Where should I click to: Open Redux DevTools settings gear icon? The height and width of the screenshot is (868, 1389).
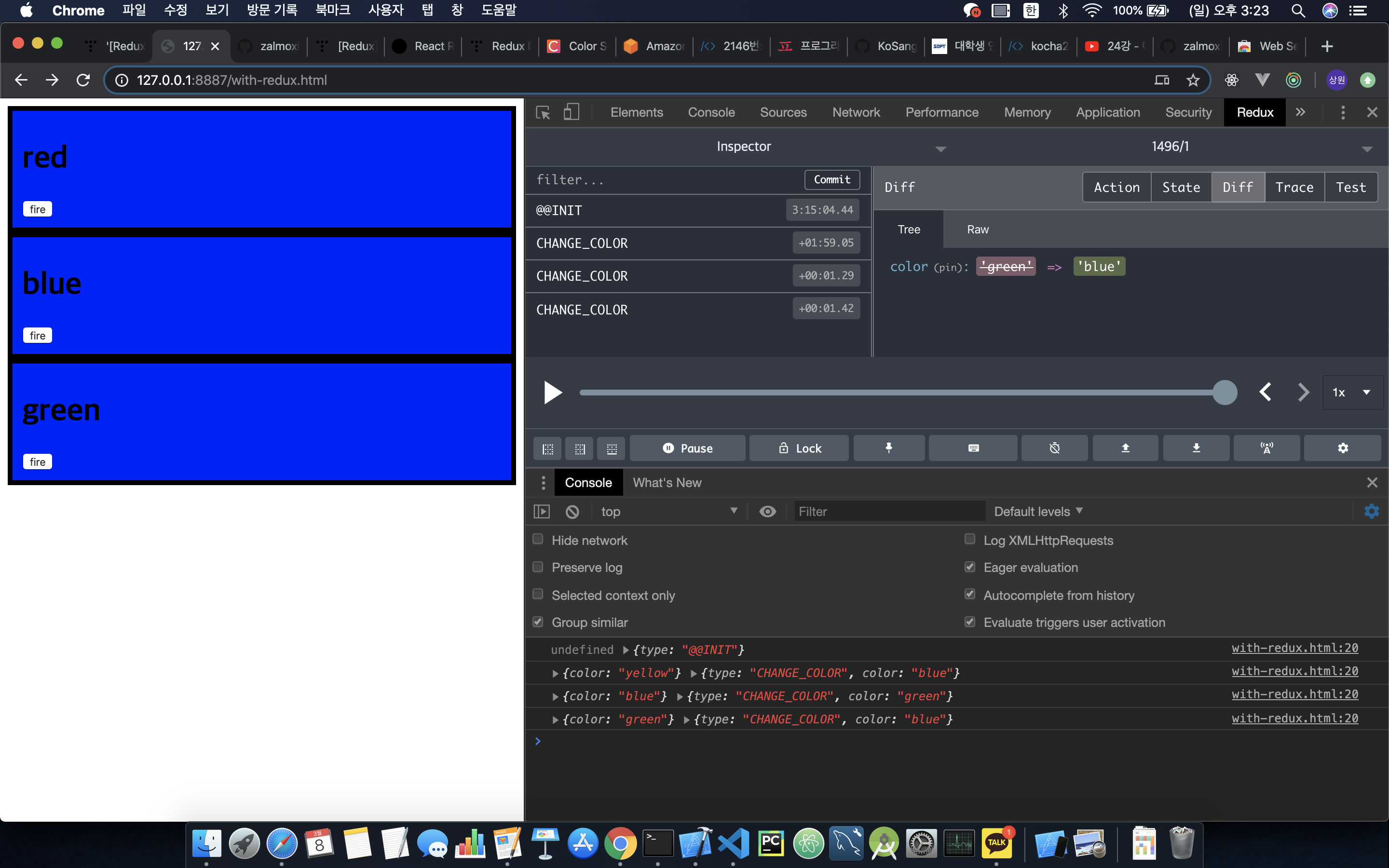click(x=1343, y=448)
